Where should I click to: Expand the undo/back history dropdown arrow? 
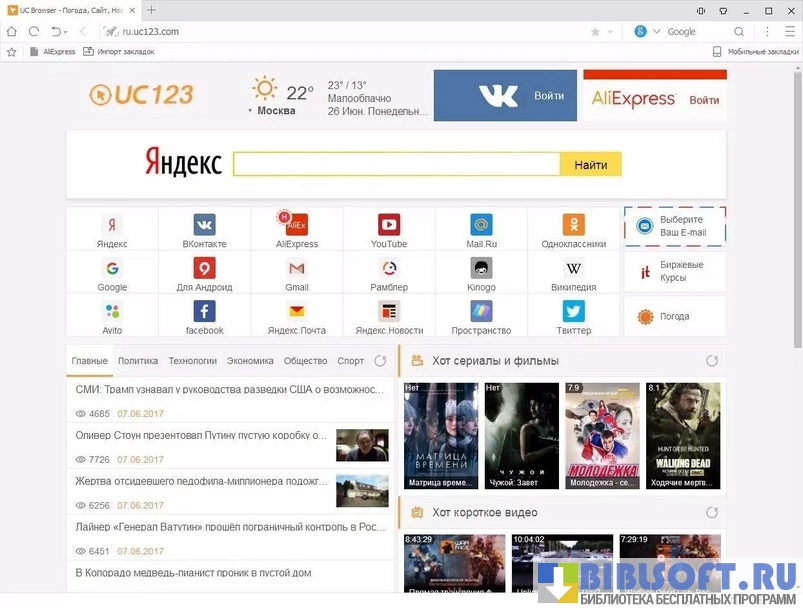[68, 32]
